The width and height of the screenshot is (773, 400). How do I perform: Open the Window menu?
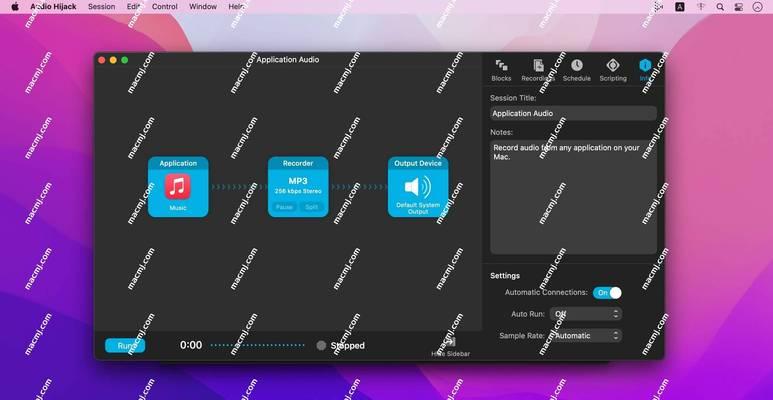tap(203, 7)
